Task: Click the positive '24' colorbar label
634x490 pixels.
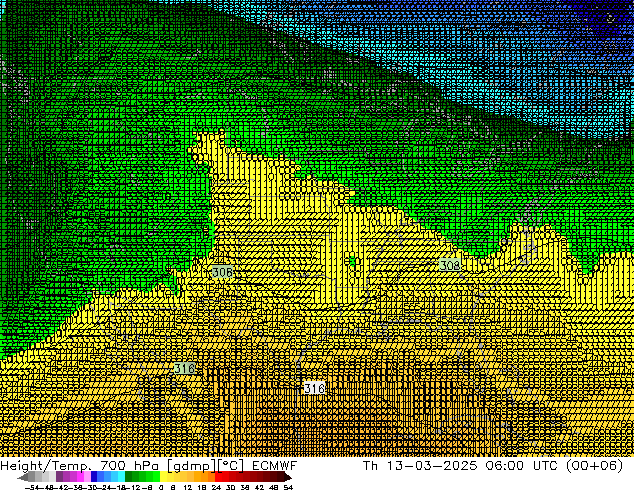Action: (x=216, y=487)
